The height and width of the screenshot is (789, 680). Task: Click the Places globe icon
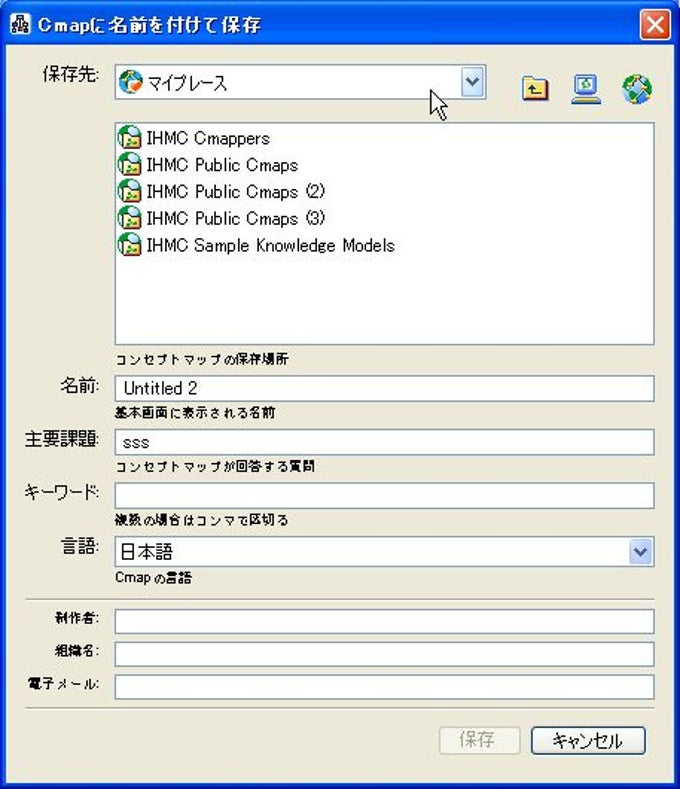(x=637, y=89)
